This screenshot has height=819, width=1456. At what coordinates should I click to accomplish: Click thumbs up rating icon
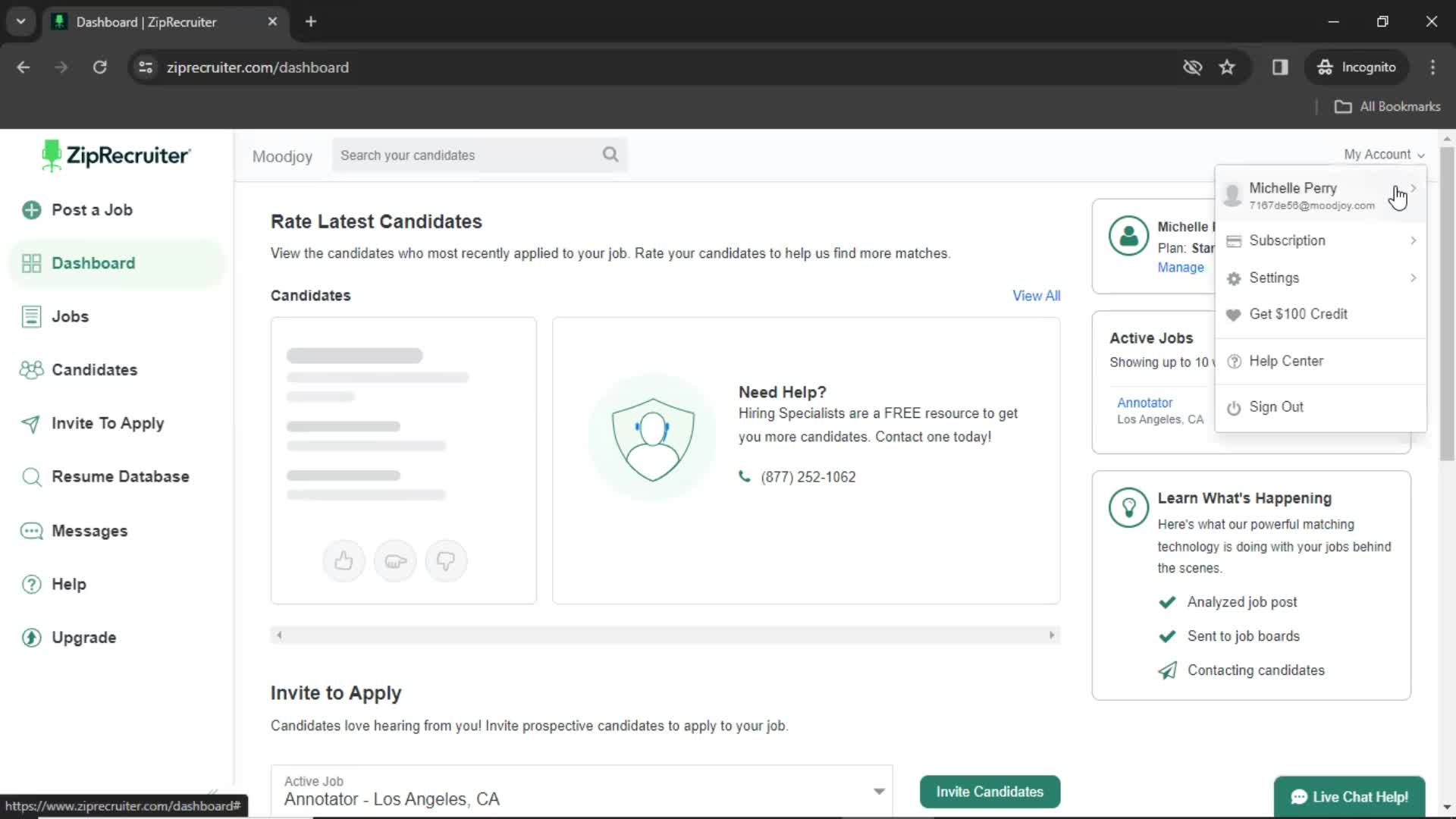343,560
